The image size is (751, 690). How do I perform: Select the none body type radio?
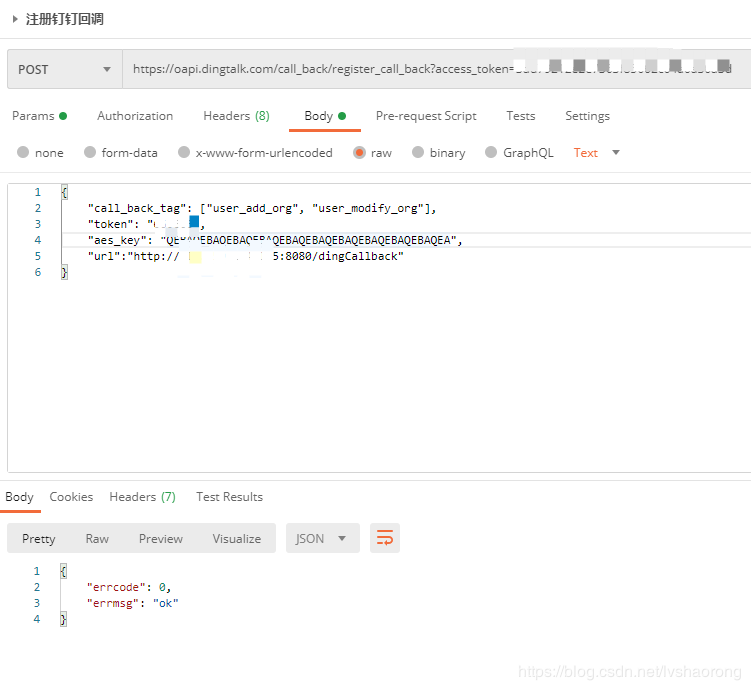tap(23, 152)
